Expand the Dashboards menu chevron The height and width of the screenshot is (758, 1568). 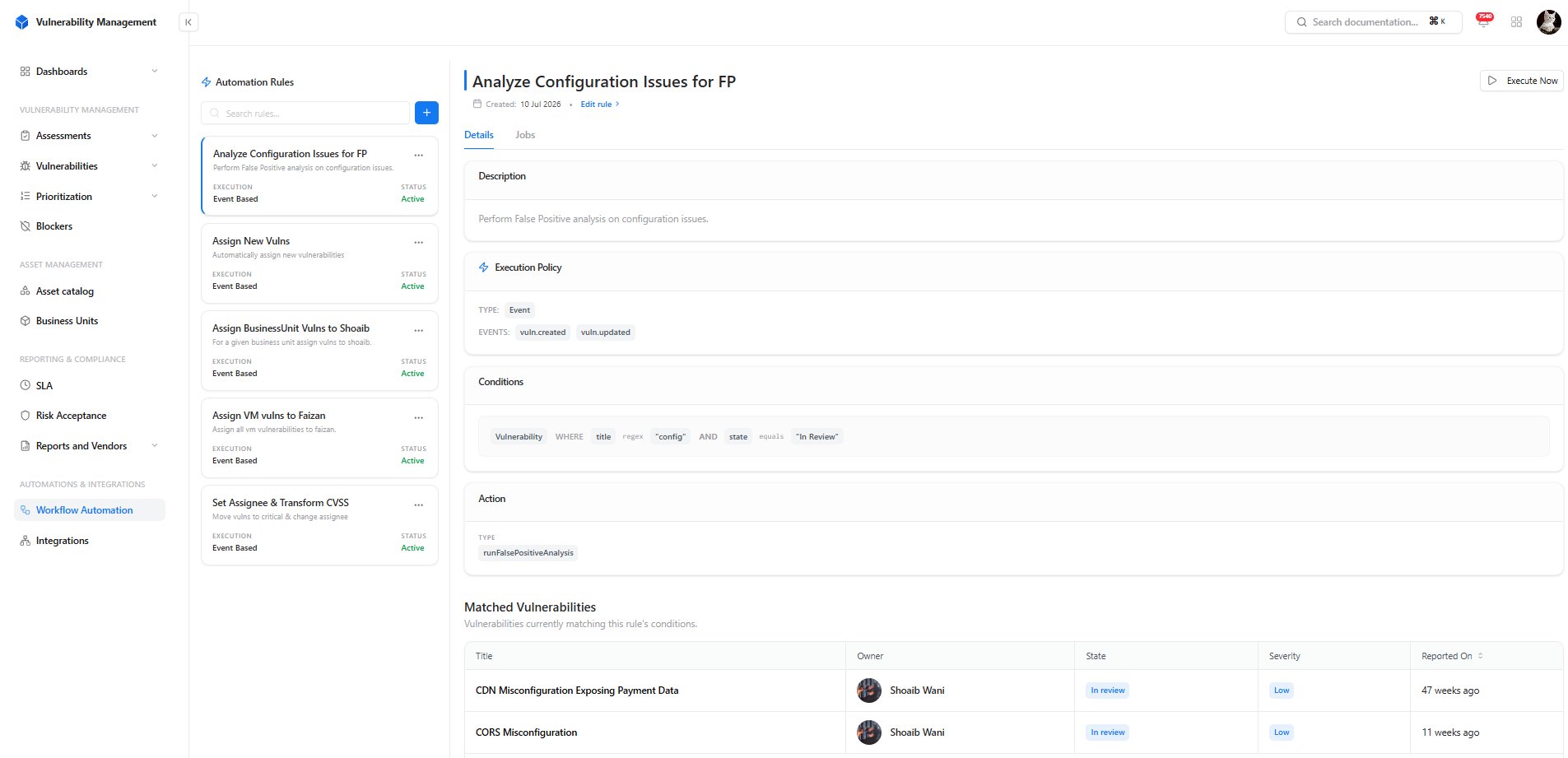[155, 72]
